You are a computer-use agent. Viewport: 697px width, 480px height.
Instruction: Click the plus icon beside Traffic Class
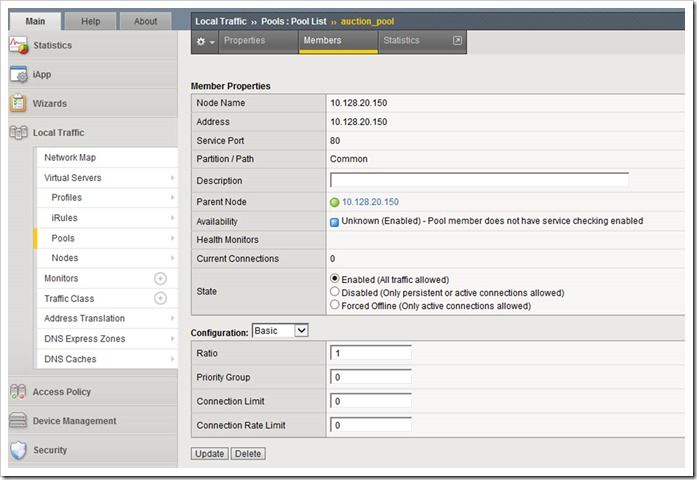(x=160, y=298)
